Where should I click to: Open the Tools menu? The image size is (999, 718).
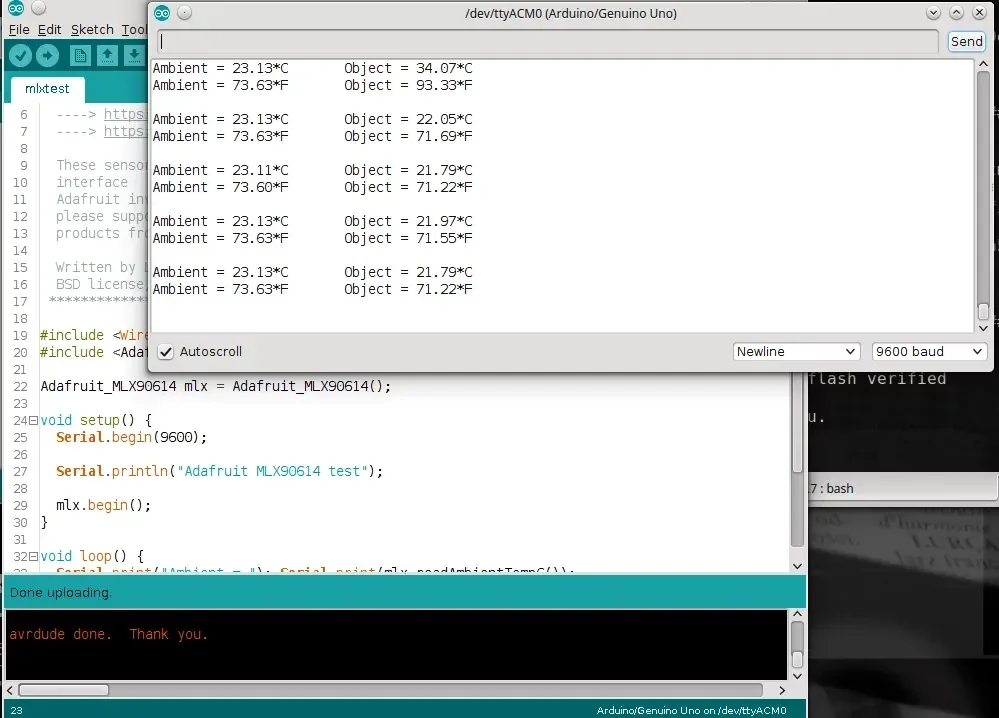pos(134,29)
